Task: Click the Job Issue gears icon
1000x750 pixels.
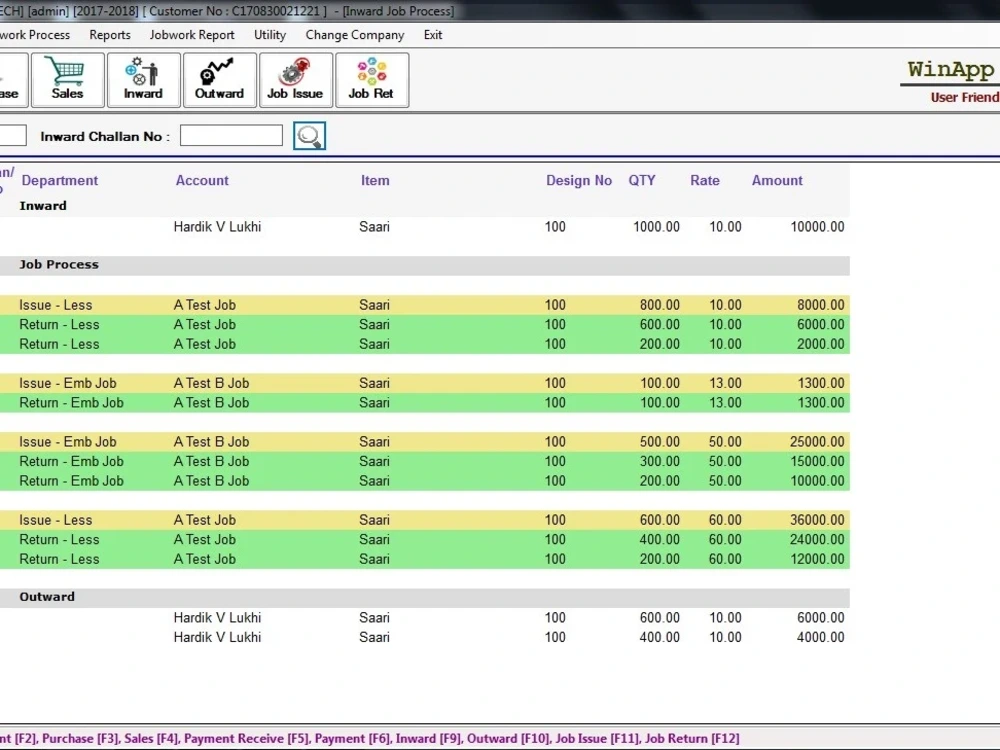Action: pyautogui.click(x=296, y=79)
